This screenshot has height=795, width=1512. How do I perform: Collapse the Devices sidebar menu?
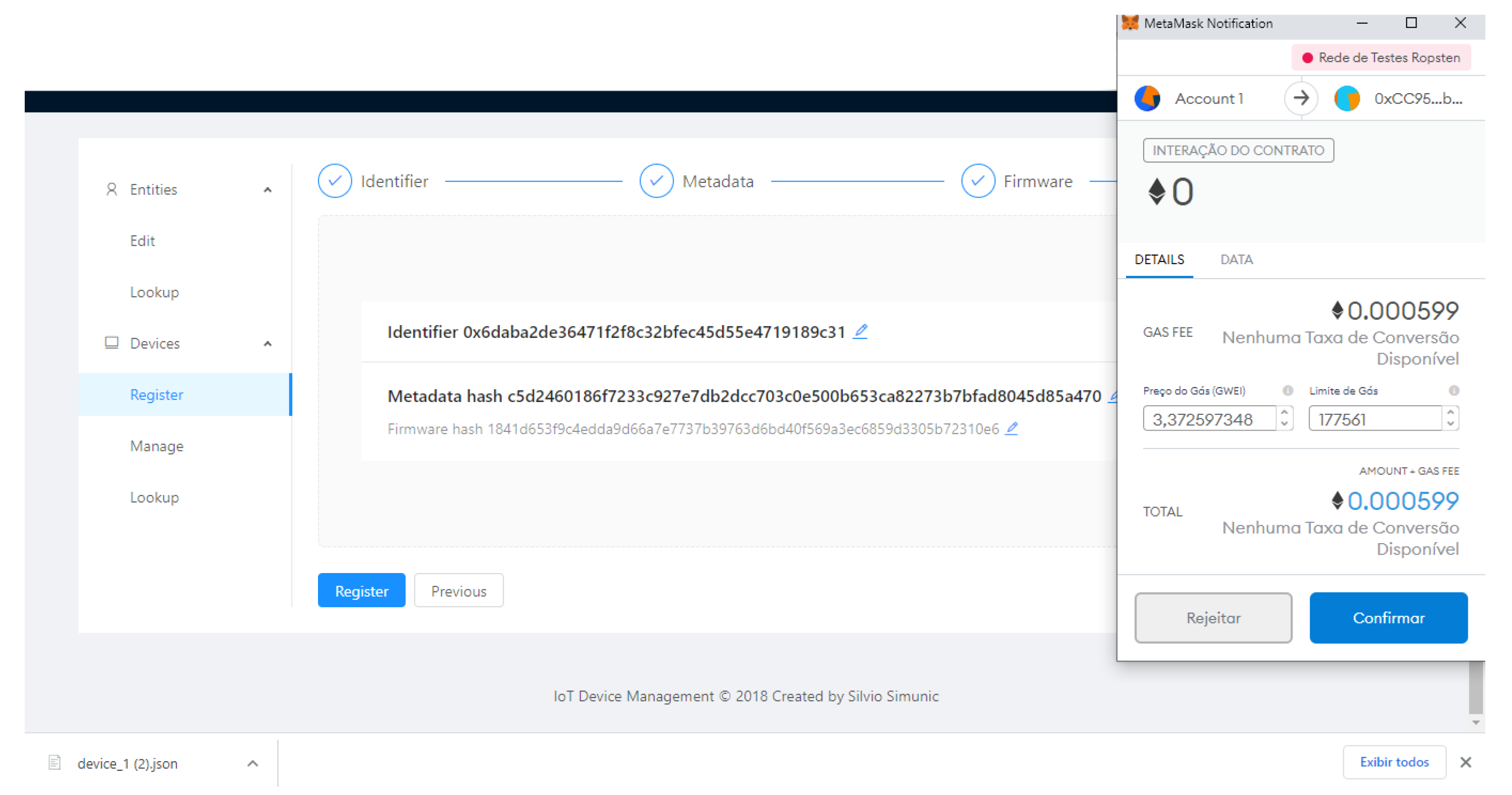(x=268, y=343)
